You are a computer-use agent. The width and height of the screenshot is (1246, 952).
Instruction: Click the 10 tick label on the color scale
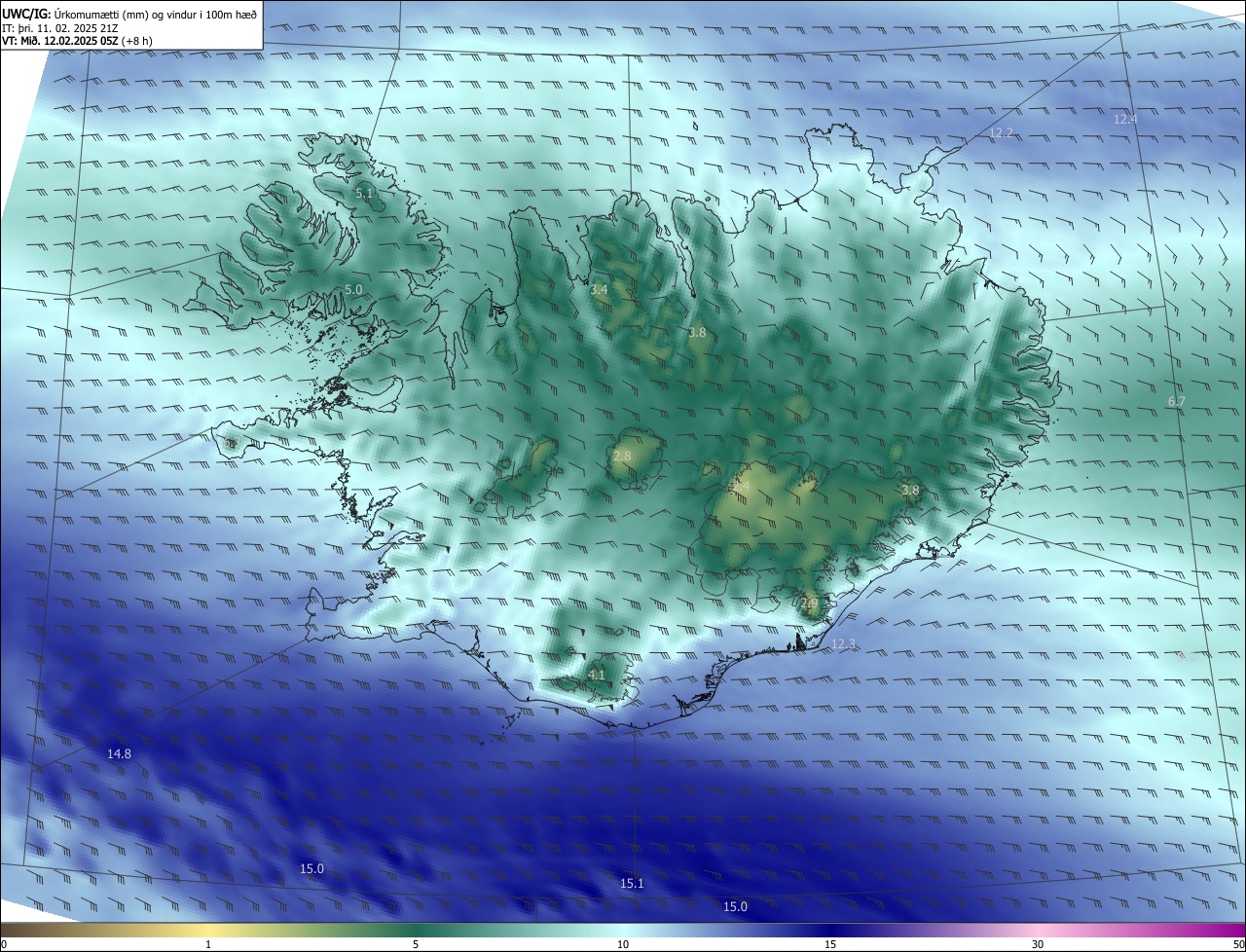pyautogui.click(x=623, y=944)
